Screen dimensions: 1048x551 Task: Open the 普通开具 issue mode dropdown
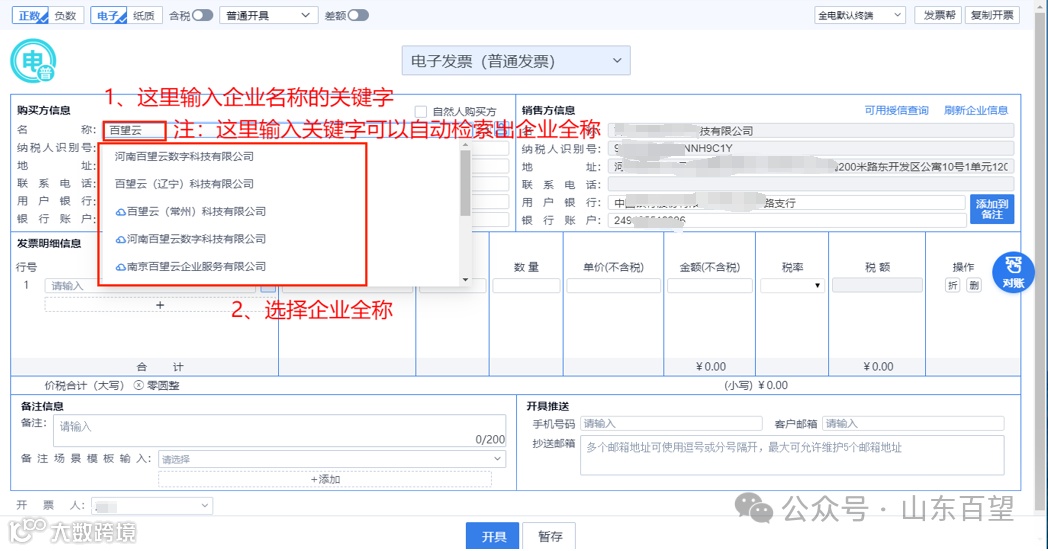[268, 15]
